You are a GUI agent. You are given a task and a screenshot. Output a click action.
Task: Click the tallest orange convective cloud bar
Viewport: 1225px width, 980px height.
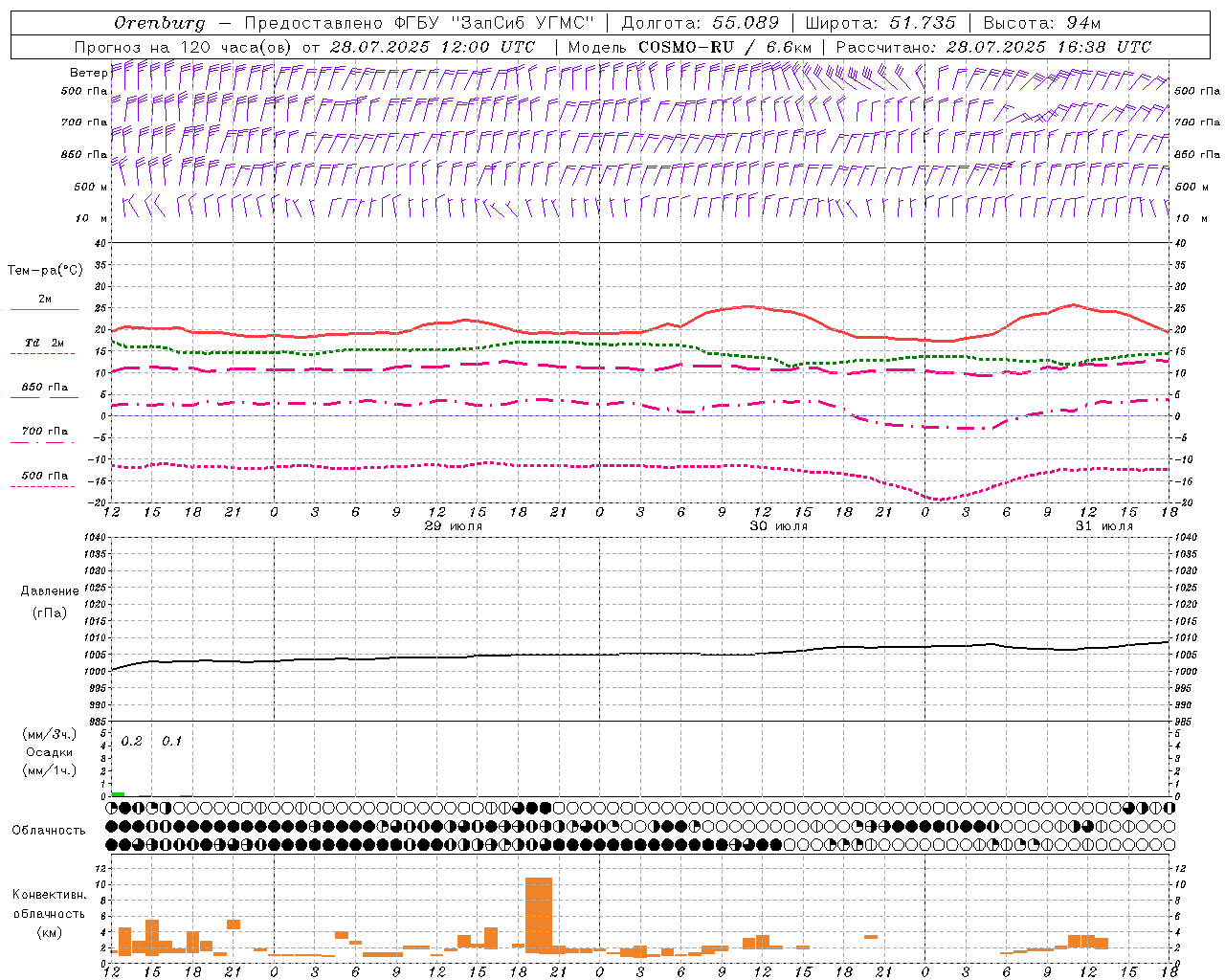coord(539,916)
